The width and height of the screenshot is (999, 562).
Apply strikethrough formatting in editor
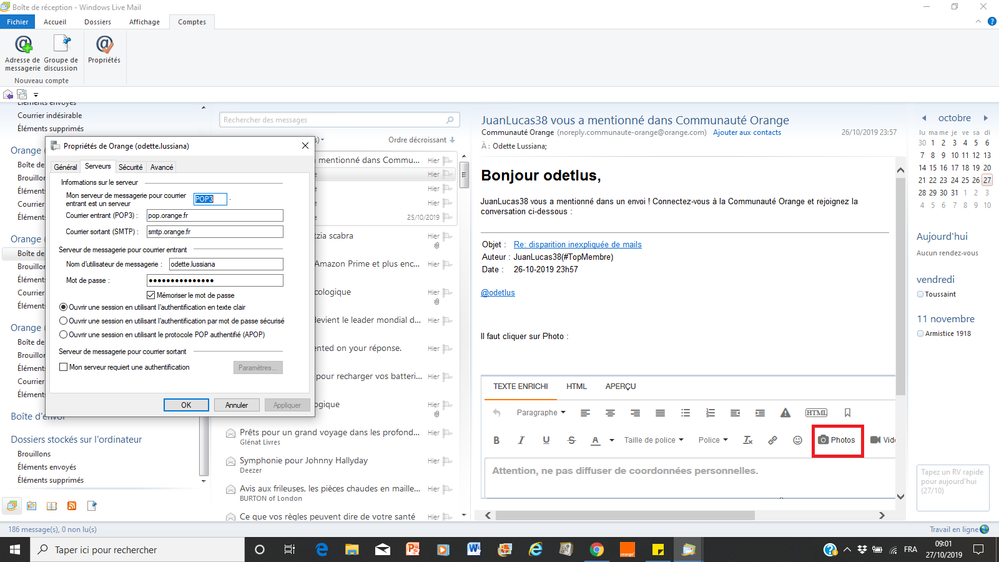(x=571, y=440)
